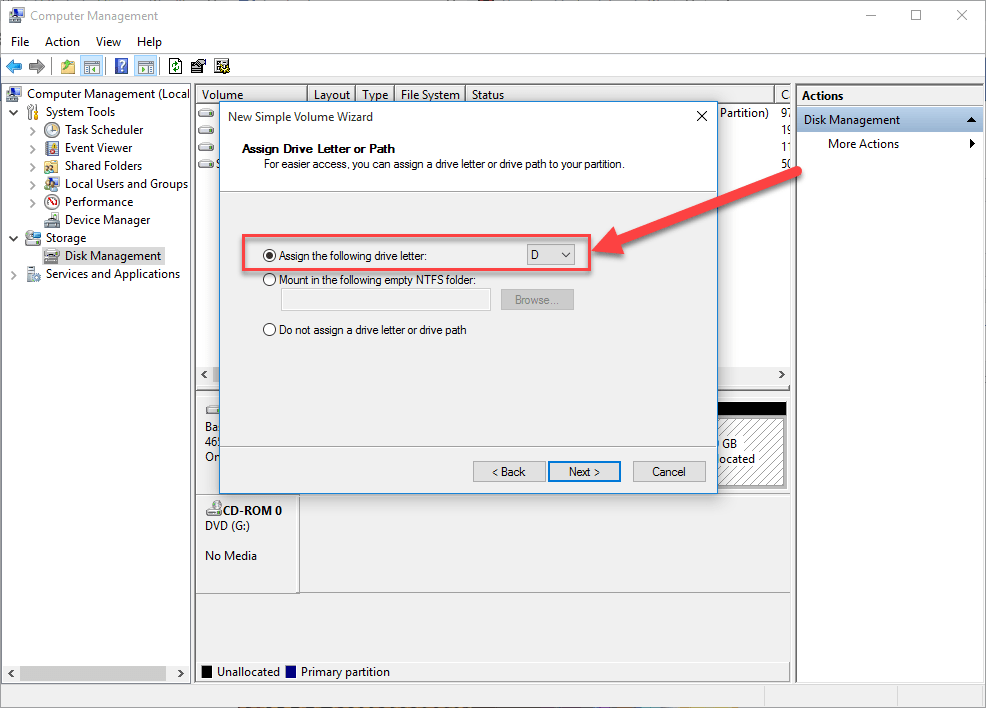The height and width of the screenshot is (708, 986).
Task: Expand Services and Applications node
Action: pyautogui.click(x=14, y=274)
